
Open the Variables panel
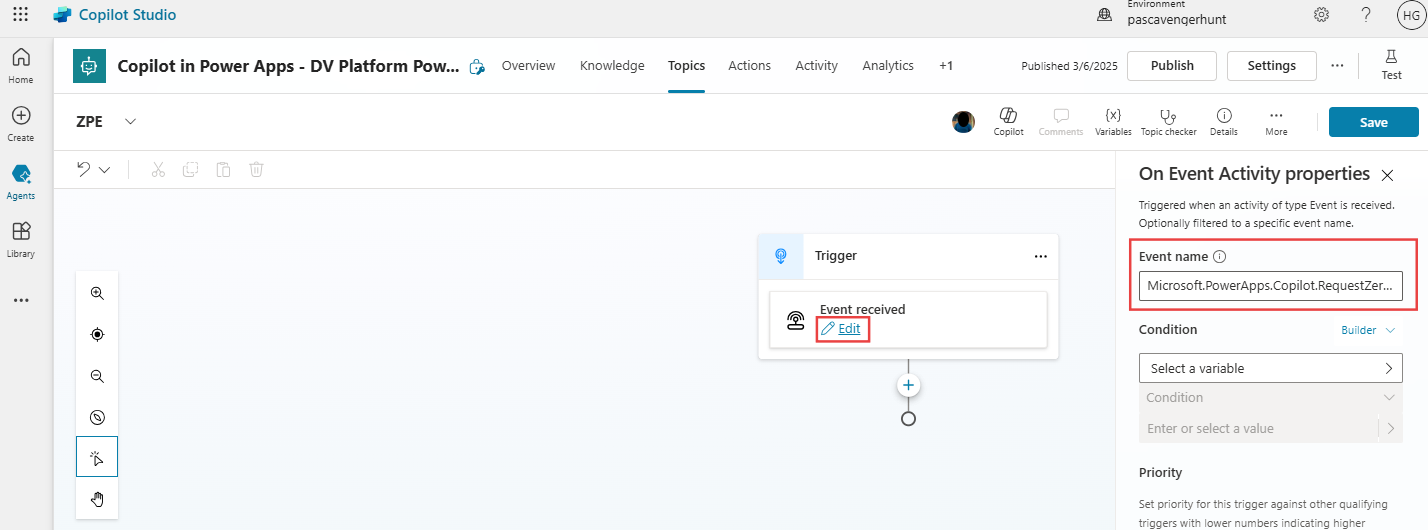1113,122
